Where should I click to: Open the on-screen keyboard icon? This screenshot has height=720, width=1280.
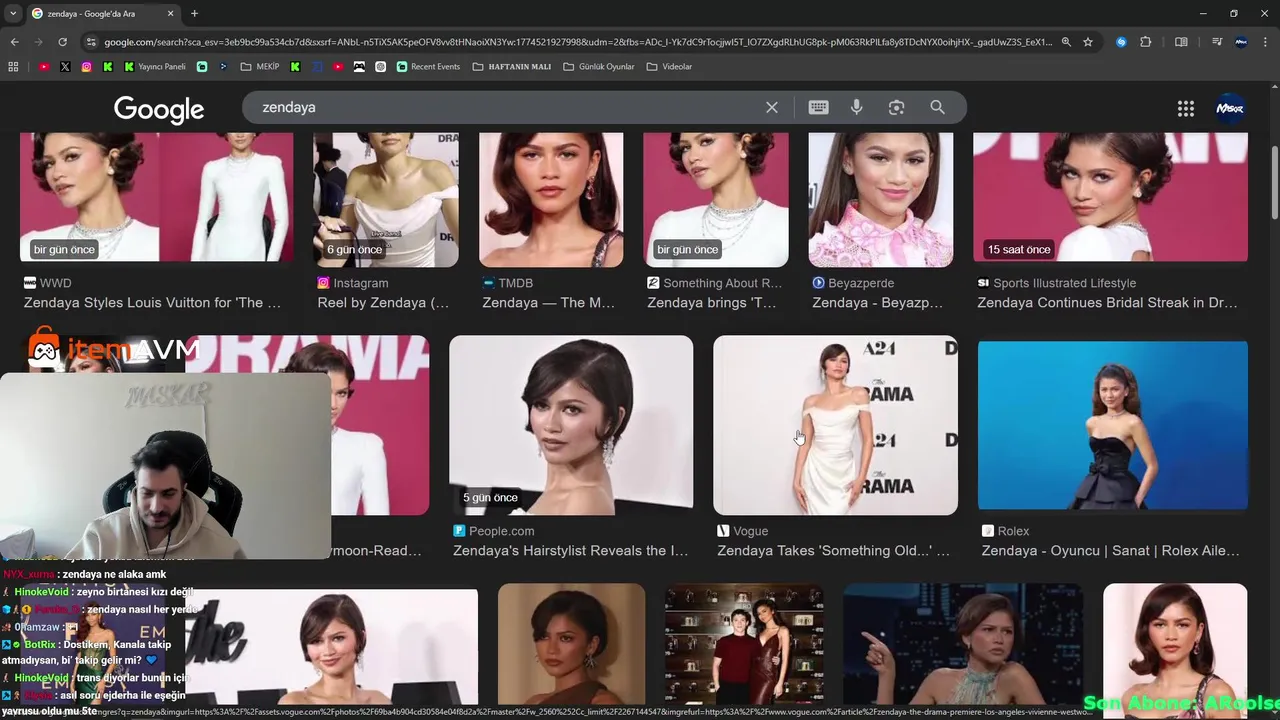818,107
